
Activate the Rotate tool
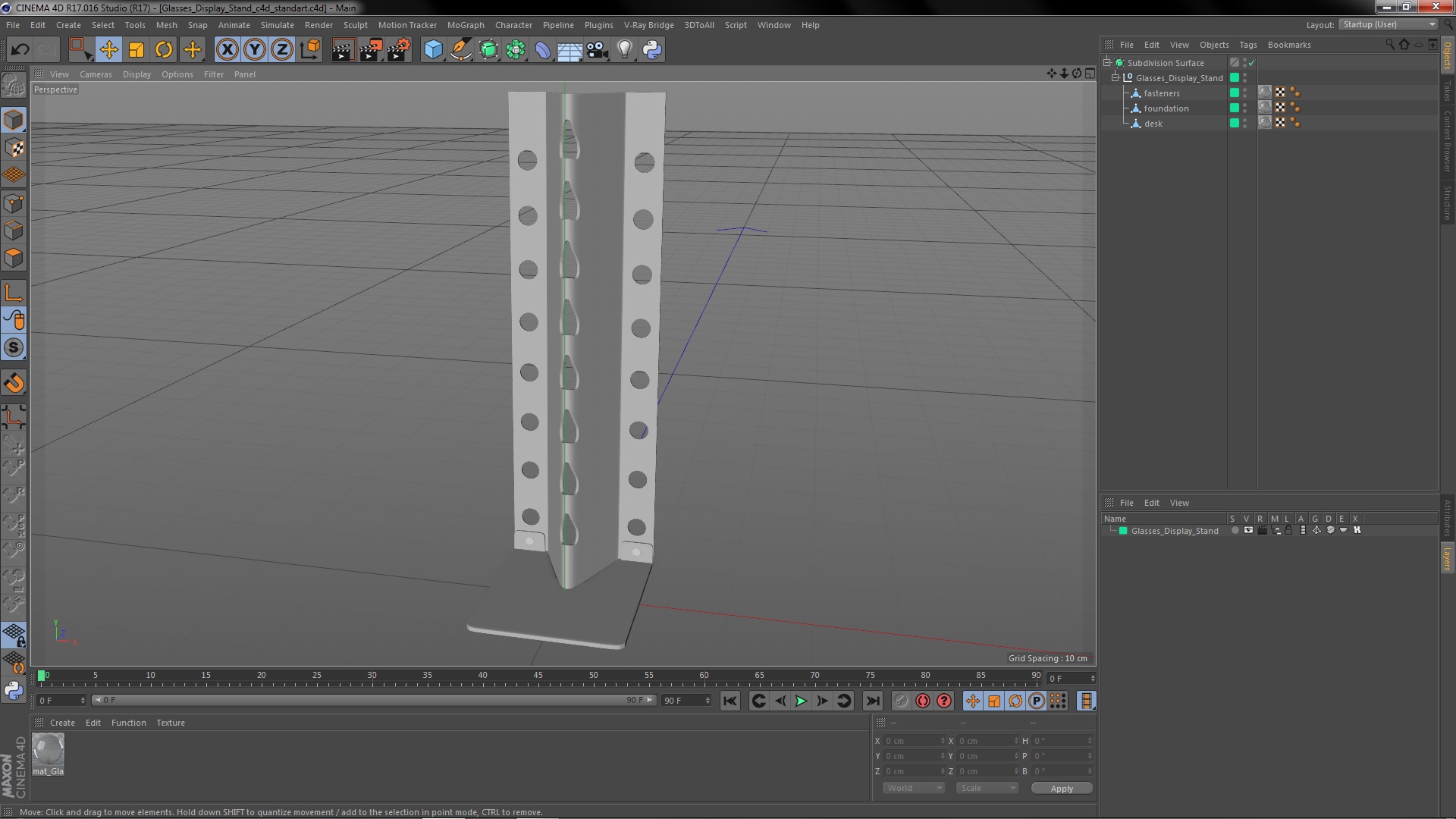pos(164,50)
